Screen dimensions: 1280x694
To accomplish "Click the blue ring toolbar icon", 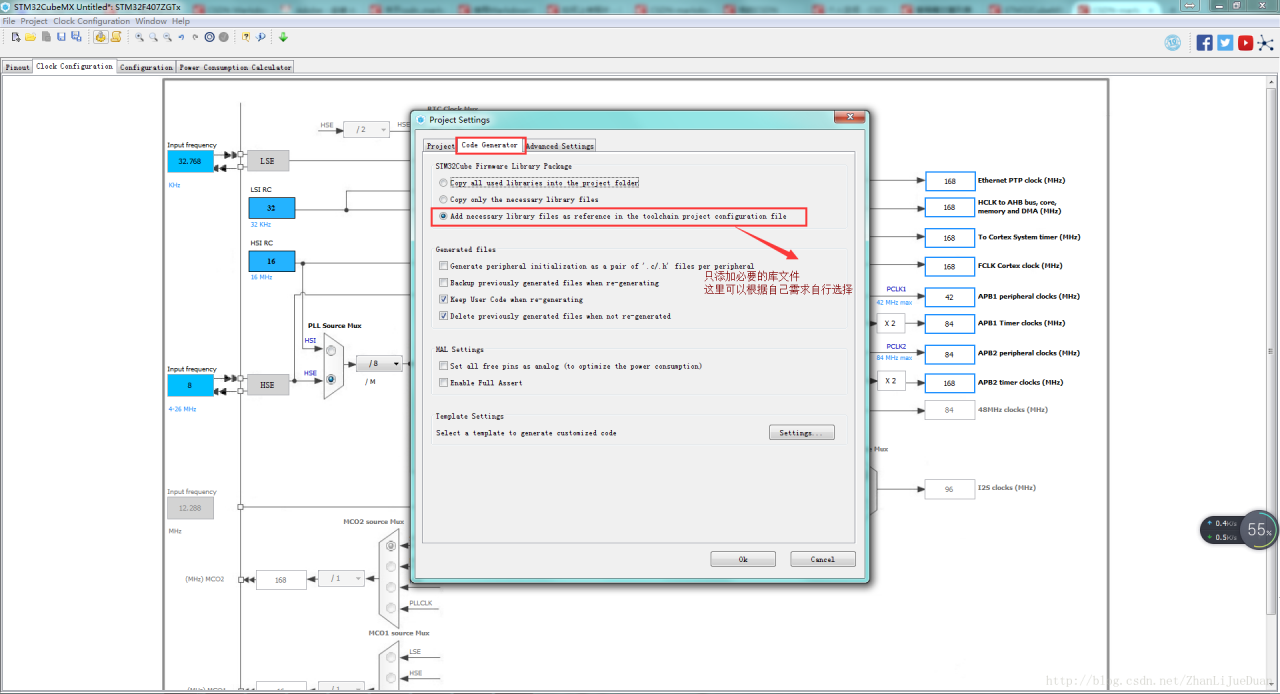I will click(210, 37).
